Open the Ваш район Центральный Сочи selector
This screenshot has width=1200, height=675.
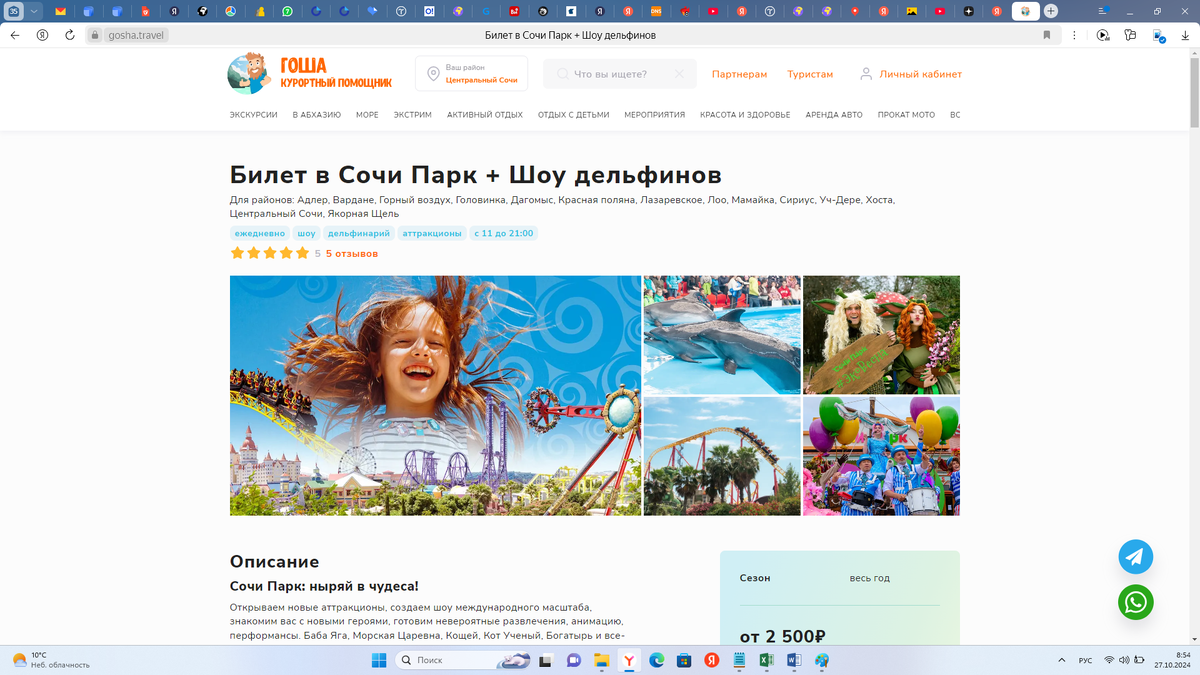(471, 74)
